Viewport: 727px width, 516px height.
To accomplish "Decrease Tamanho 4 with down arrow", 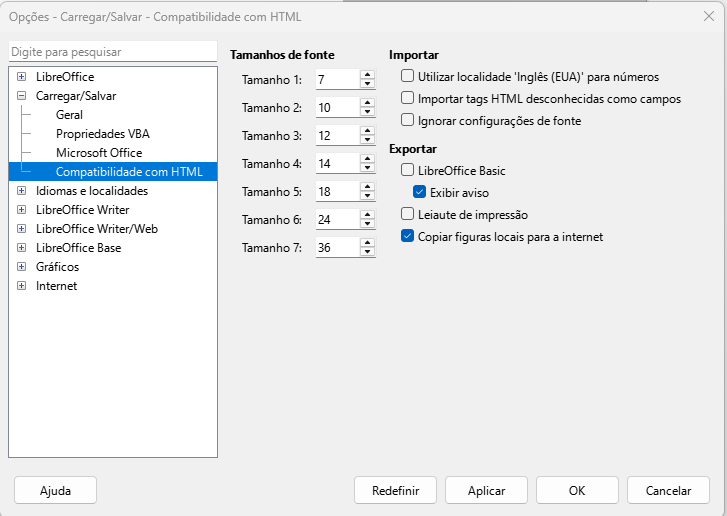I will [367, 168].
